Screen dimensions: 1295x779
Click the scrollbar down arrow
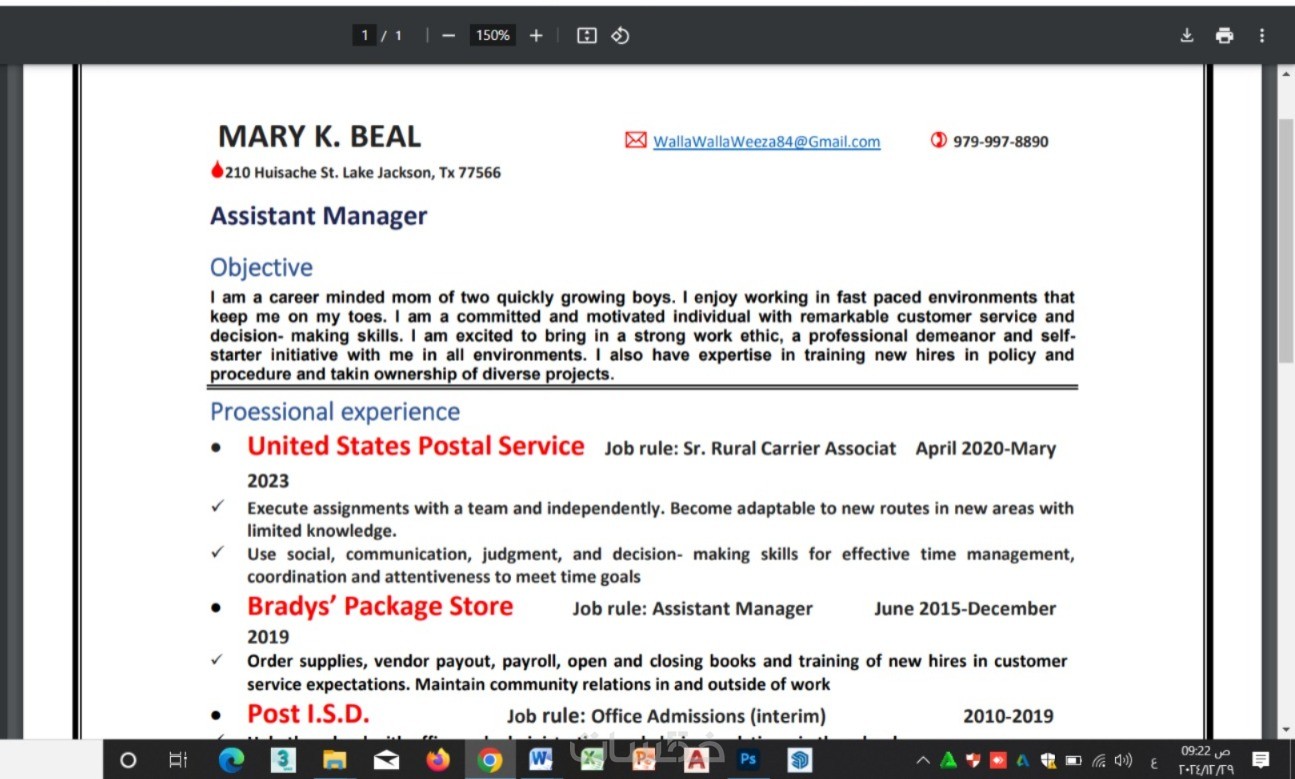coord(1286,729)
